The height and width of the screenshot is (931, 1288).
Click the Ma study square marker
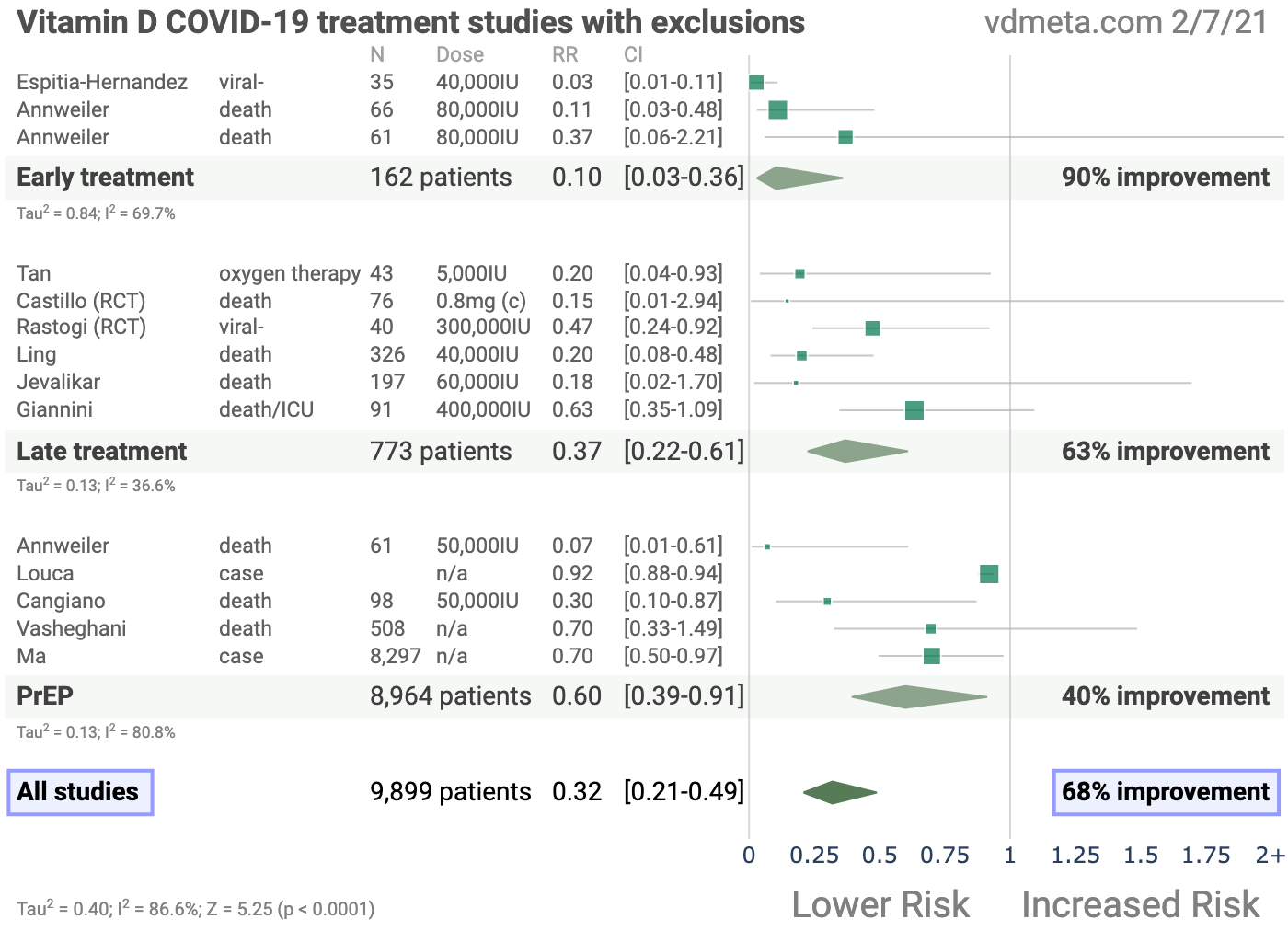[x=931, y=656]
